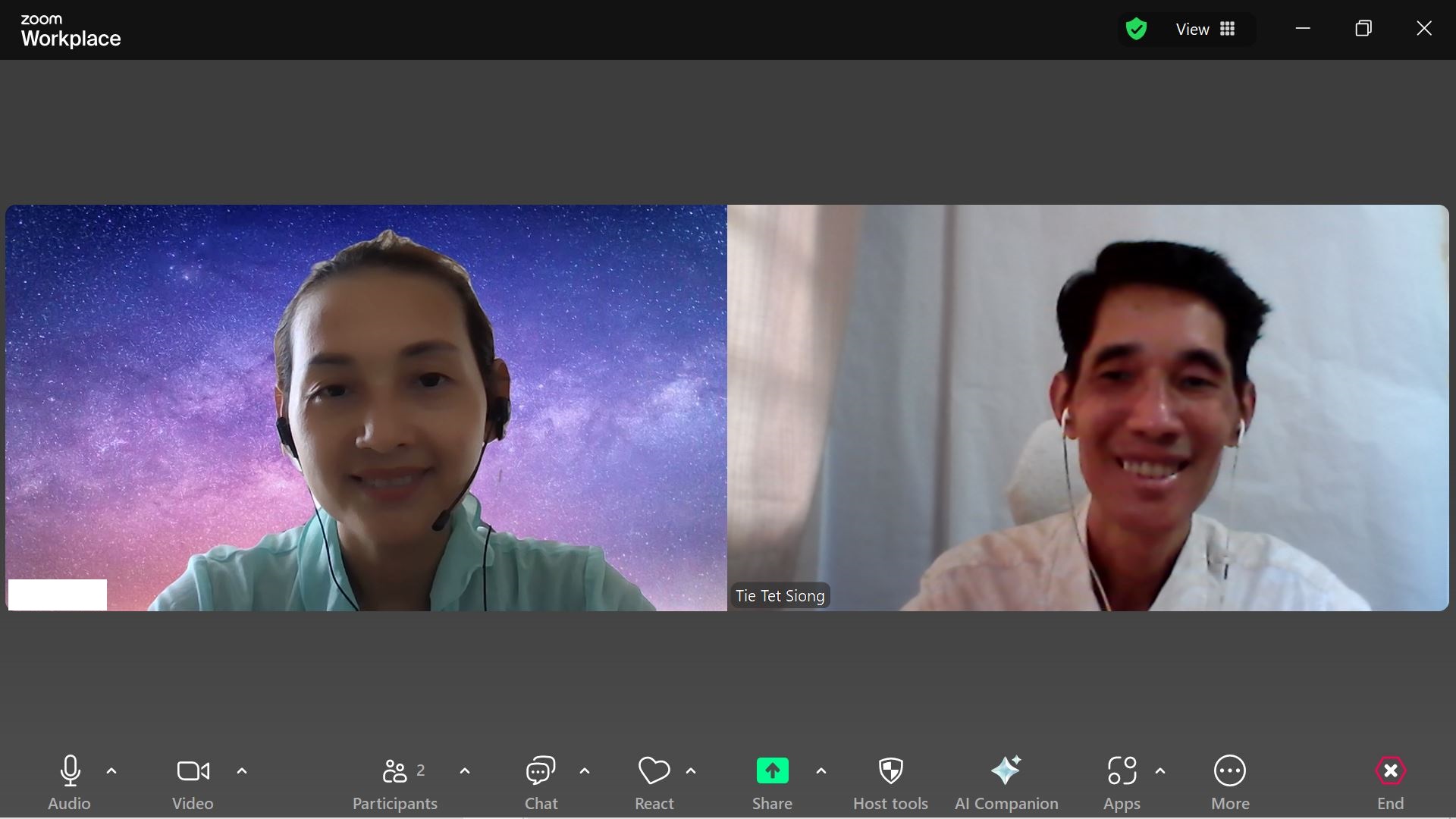Expand chat options chevron
Viewport: 1456px width, 819px height.
585,771
